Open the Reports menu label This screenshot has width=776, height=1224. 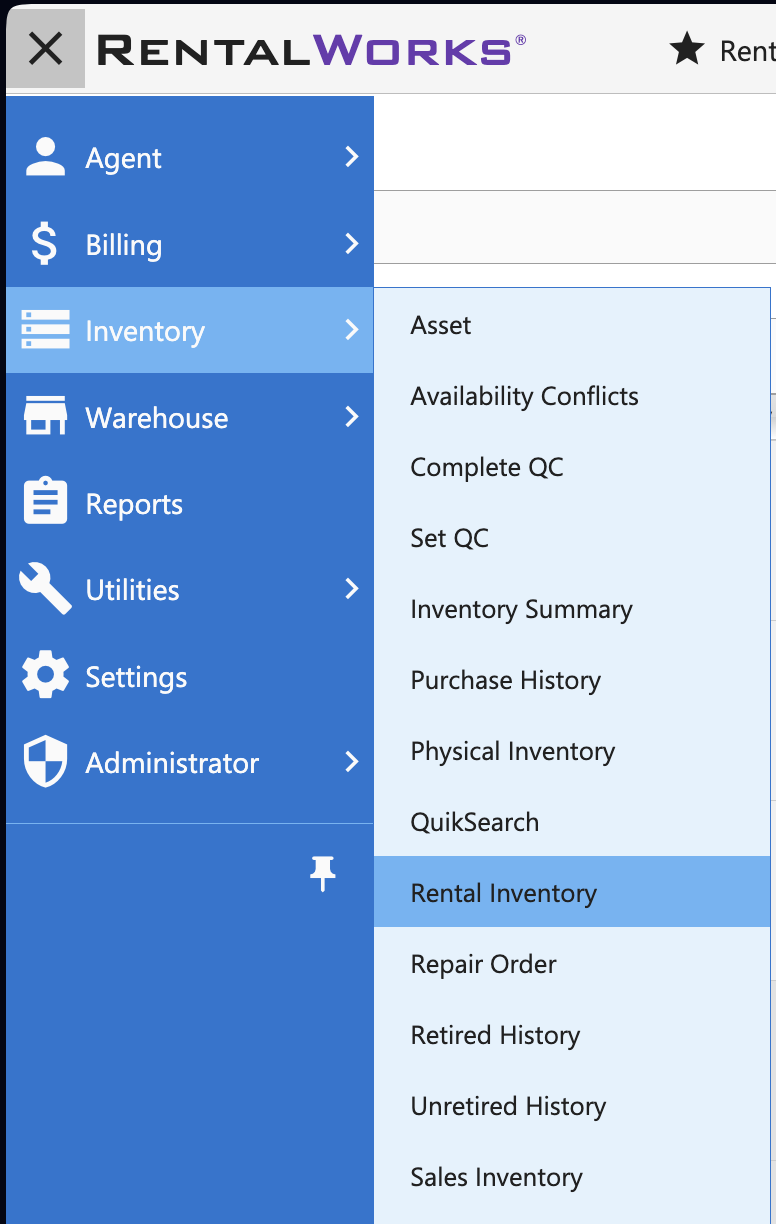coord(134,504)
